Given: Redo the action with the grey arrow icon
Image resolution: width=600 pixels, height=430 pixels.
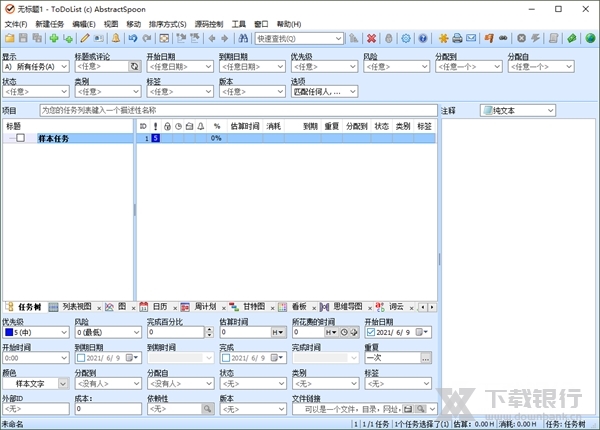Looking at the screenshot, I should pos(147,38).
